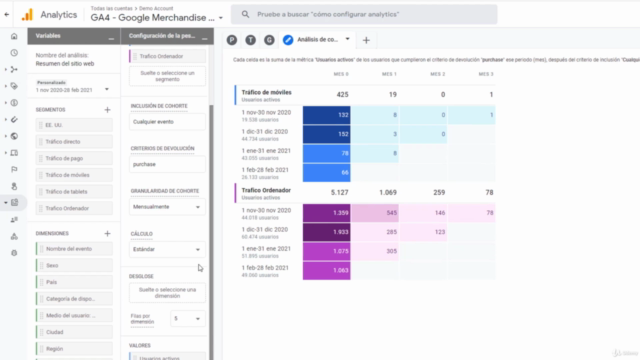640x360 pixels.
Task: Click the segment drop zone 'Suelte o seleccione un segmento'
Action: pyautogui.click(x=167, y=76)
